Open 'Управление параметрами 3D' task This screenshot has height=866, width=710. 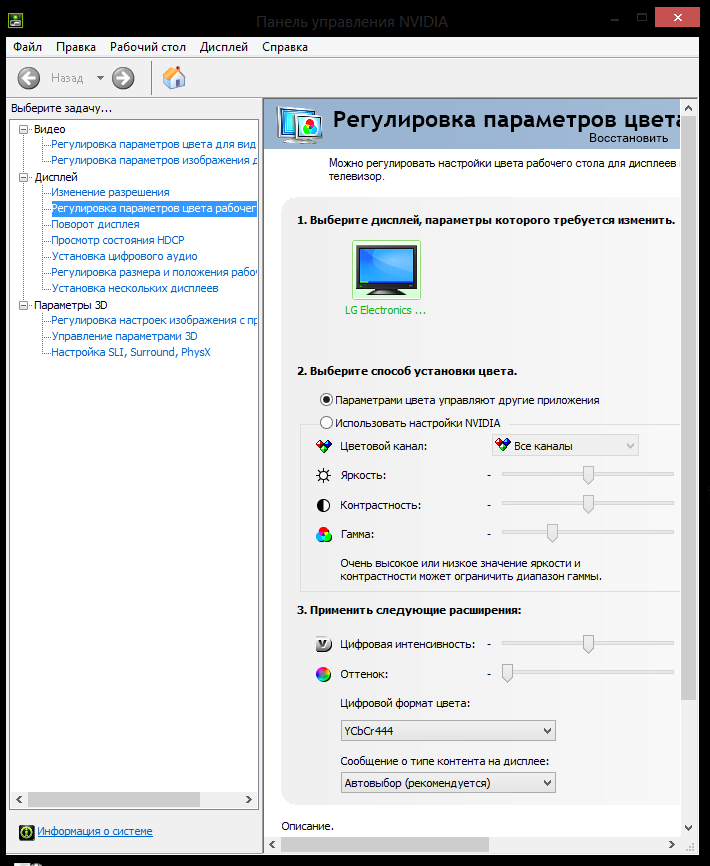[125, 336]
